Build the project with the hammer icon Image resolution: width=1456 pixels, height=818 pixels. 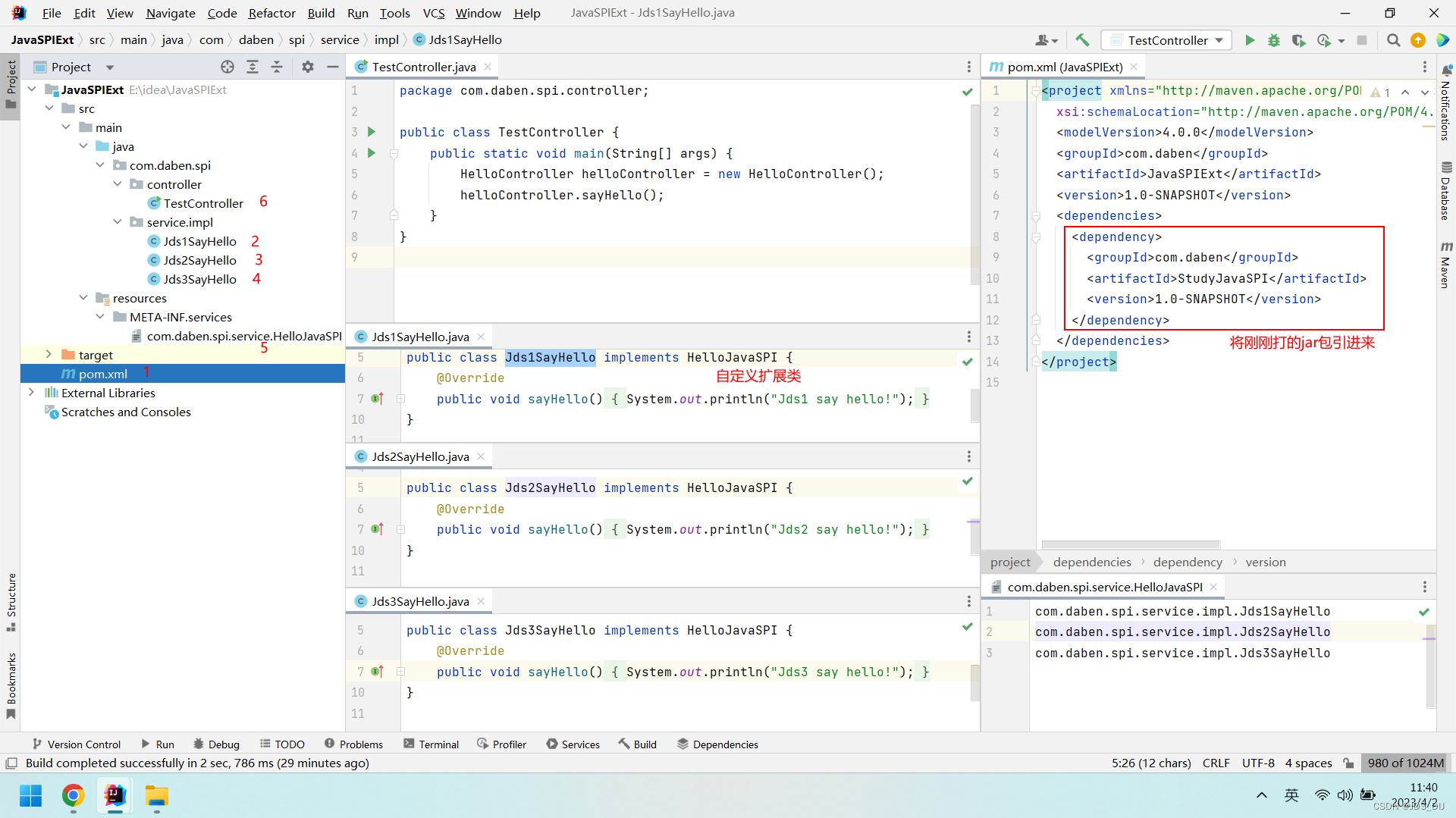tap(1082, 39)
